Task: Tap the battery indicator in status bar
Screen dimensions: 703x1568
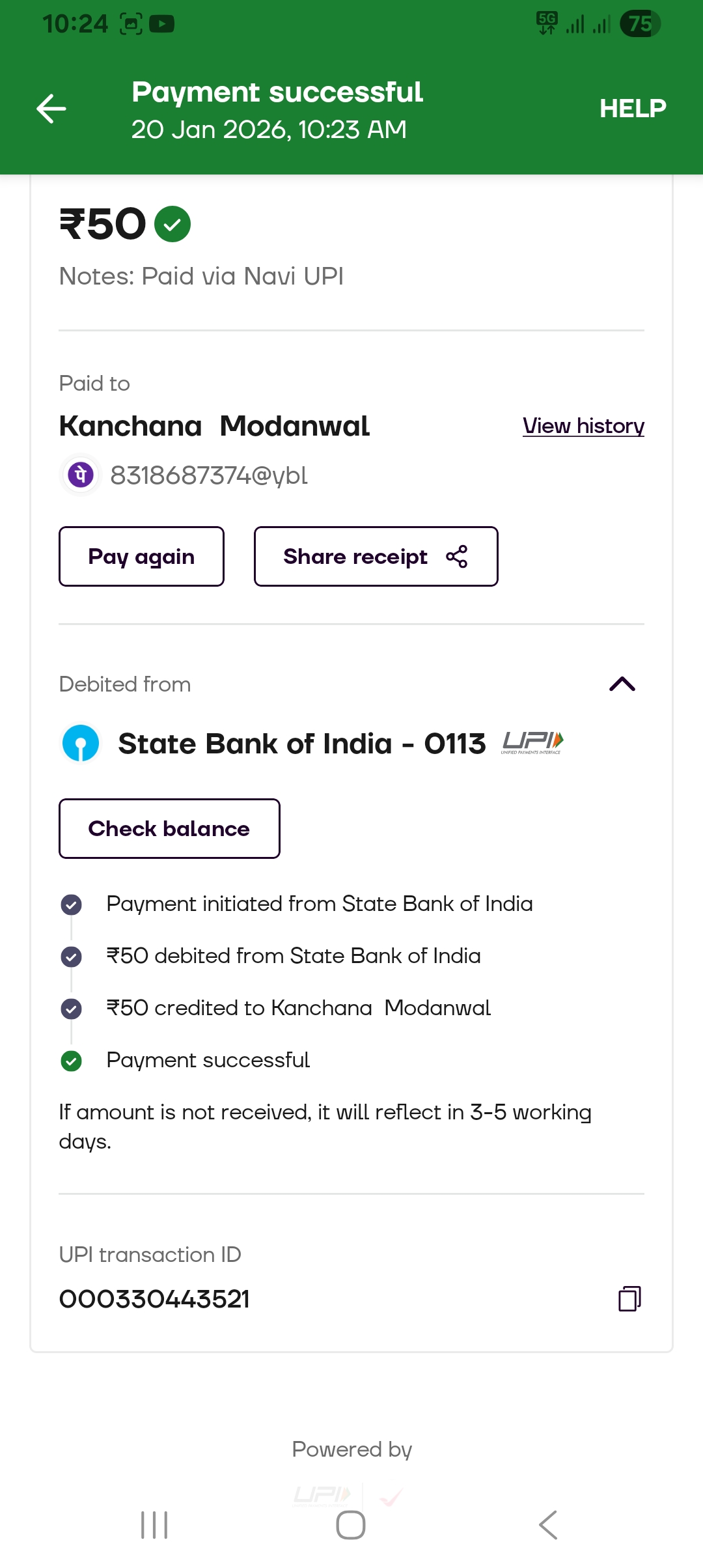Action: tap(640, 24)
